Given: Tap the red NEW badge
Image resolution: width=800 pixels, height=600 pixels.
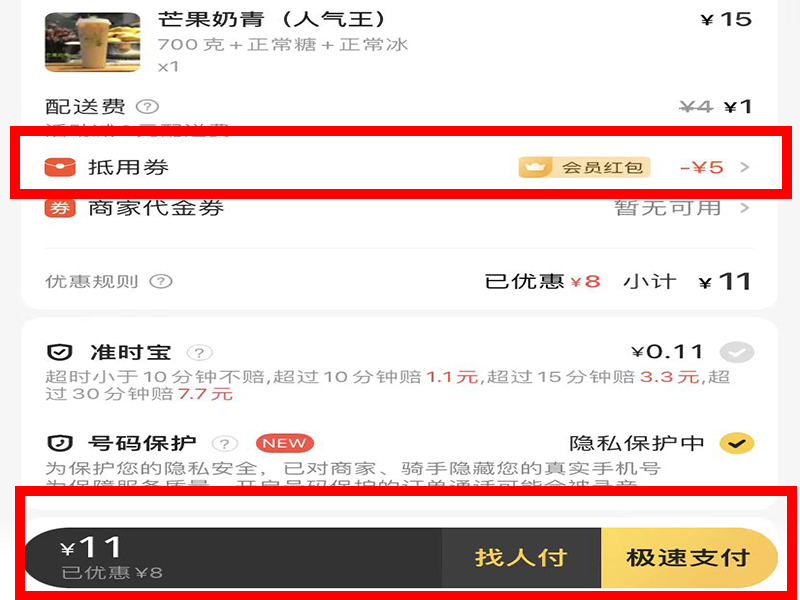Looking at the screenshot, I should 285,443.
